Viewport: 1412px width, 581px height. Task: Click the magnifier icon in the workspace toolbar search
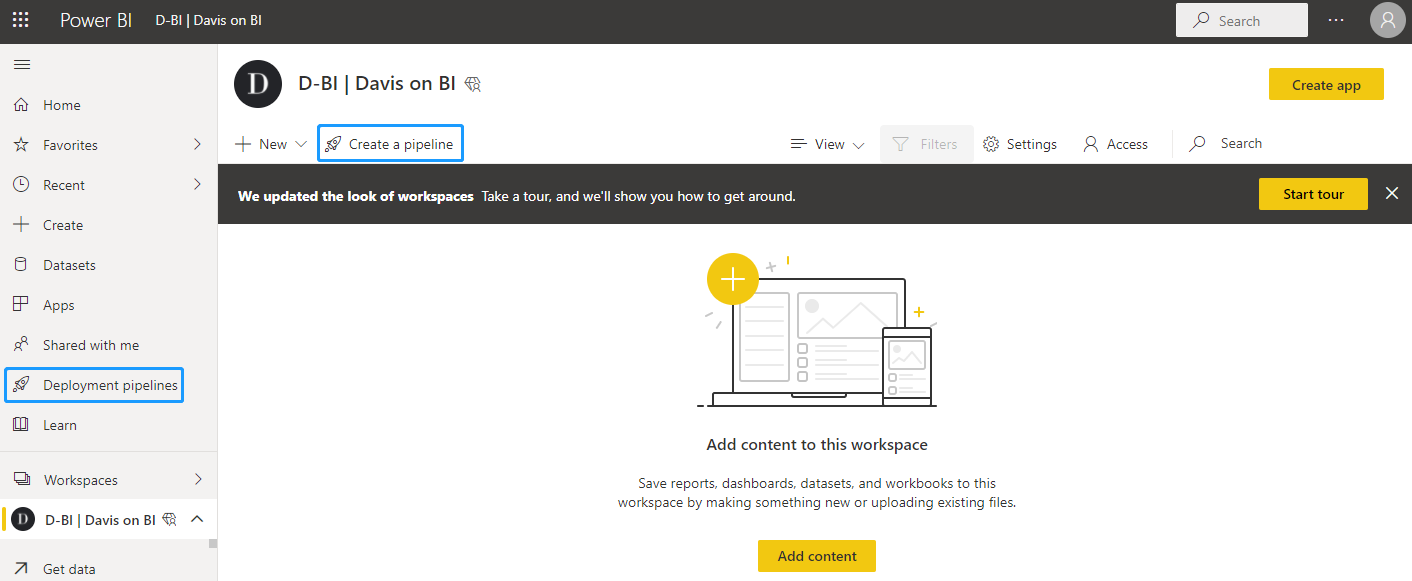pos(1197,144)
